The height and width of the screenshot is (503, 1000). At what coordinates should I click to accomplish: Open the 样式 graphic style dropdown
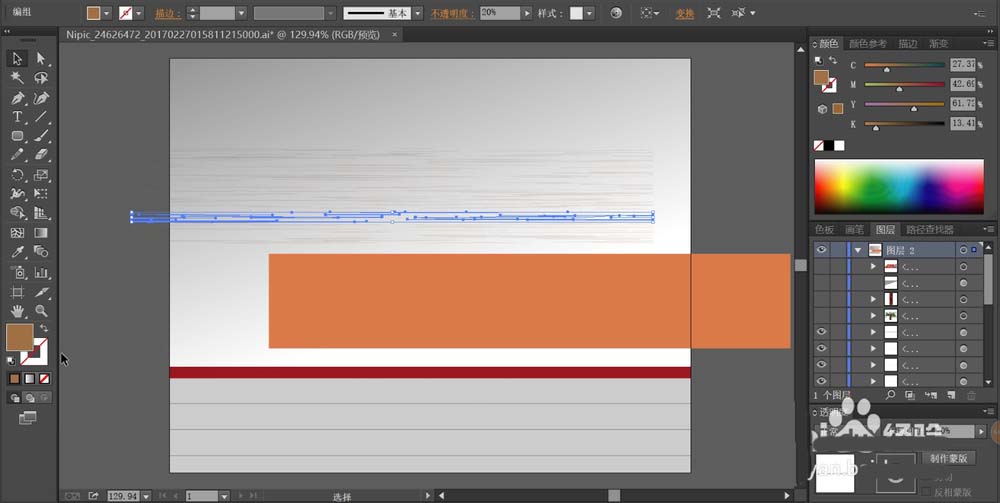pyautogui.click(x=590, y=13)
